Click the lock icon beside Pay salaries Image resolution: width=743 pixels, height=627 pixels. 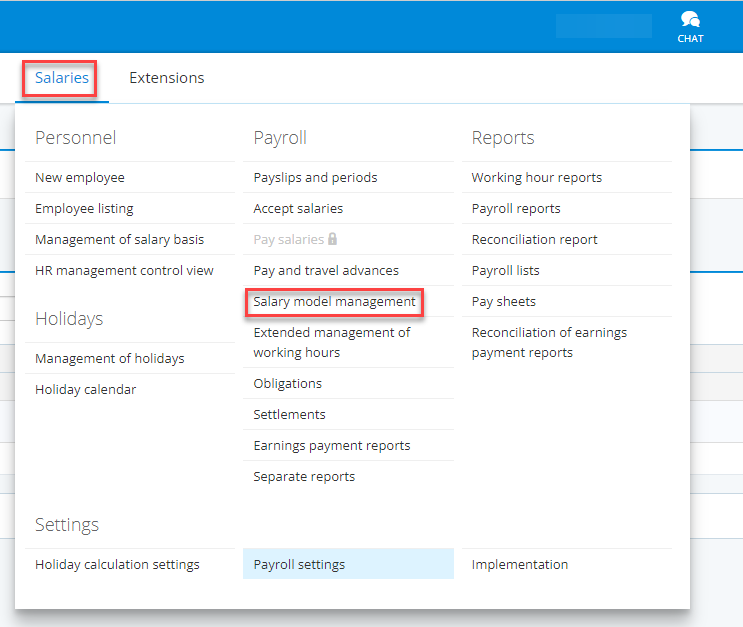[x=333, y=239]
